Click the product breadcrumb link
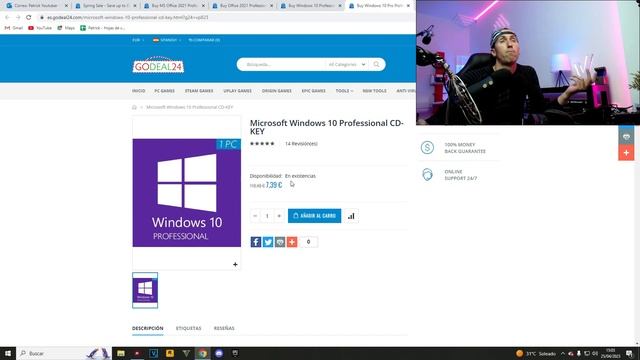 click(x=190, y=107)
